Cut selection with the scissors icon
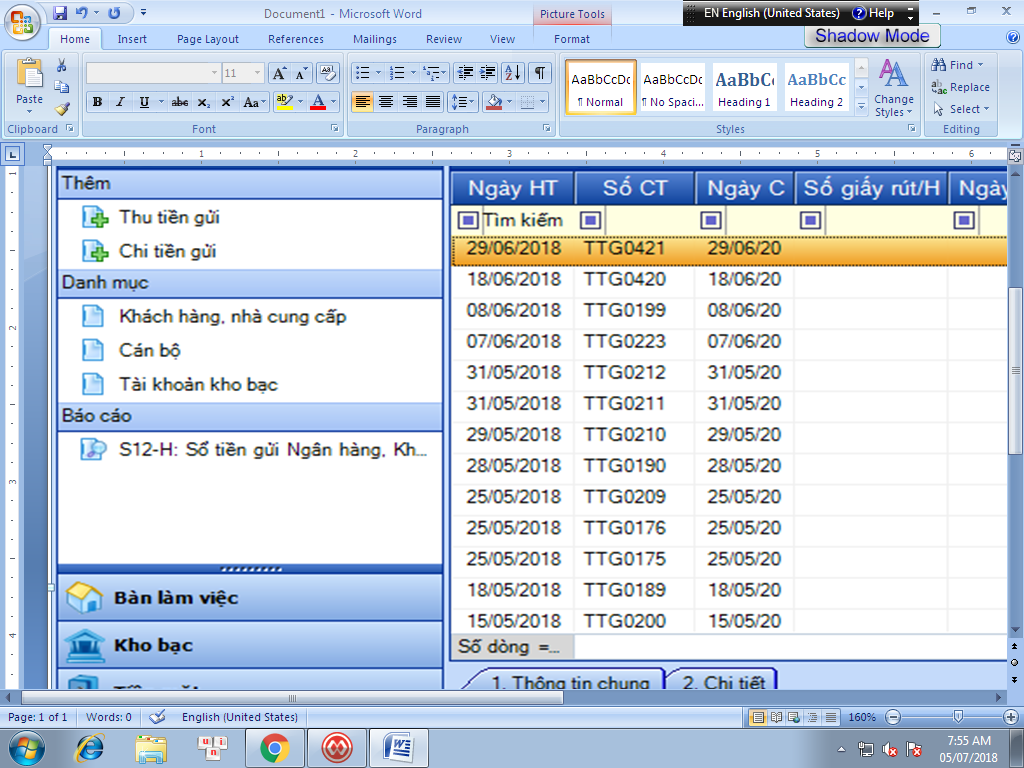The width and height of the screenshot is (1024, 768). coord(62,65)
